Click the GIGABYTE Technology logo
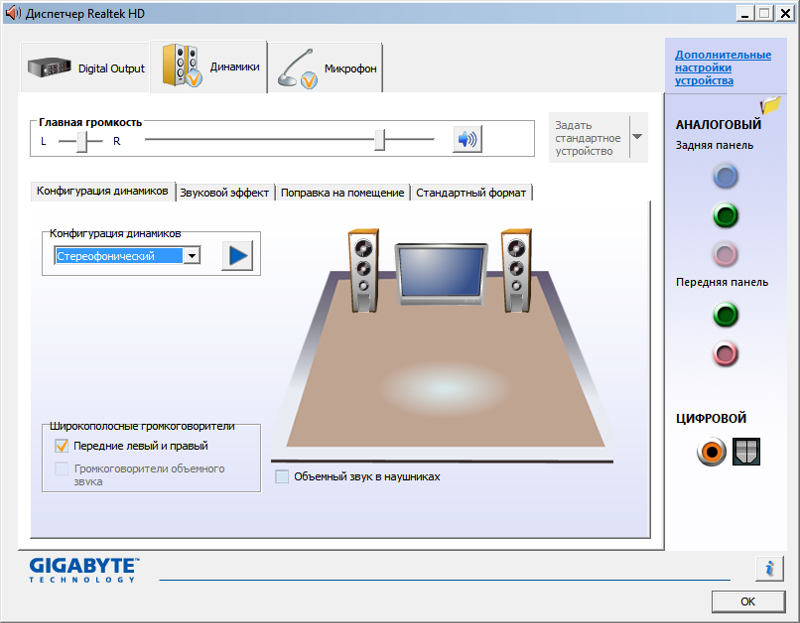The width and height of the screenshot is (800, 623). [x=84, y=570]
